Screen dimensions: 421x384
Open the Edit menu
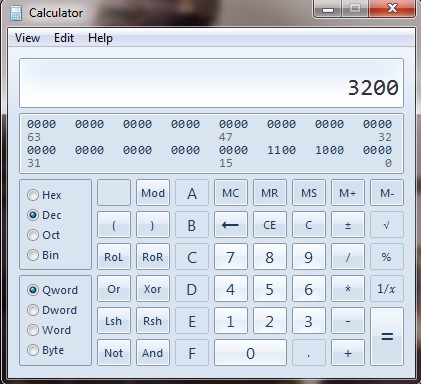(64, 38)
